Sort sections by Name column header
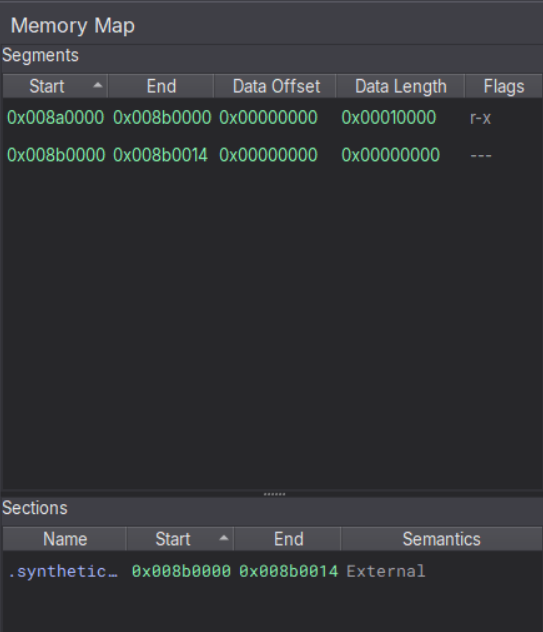 (x=65, y=539)
